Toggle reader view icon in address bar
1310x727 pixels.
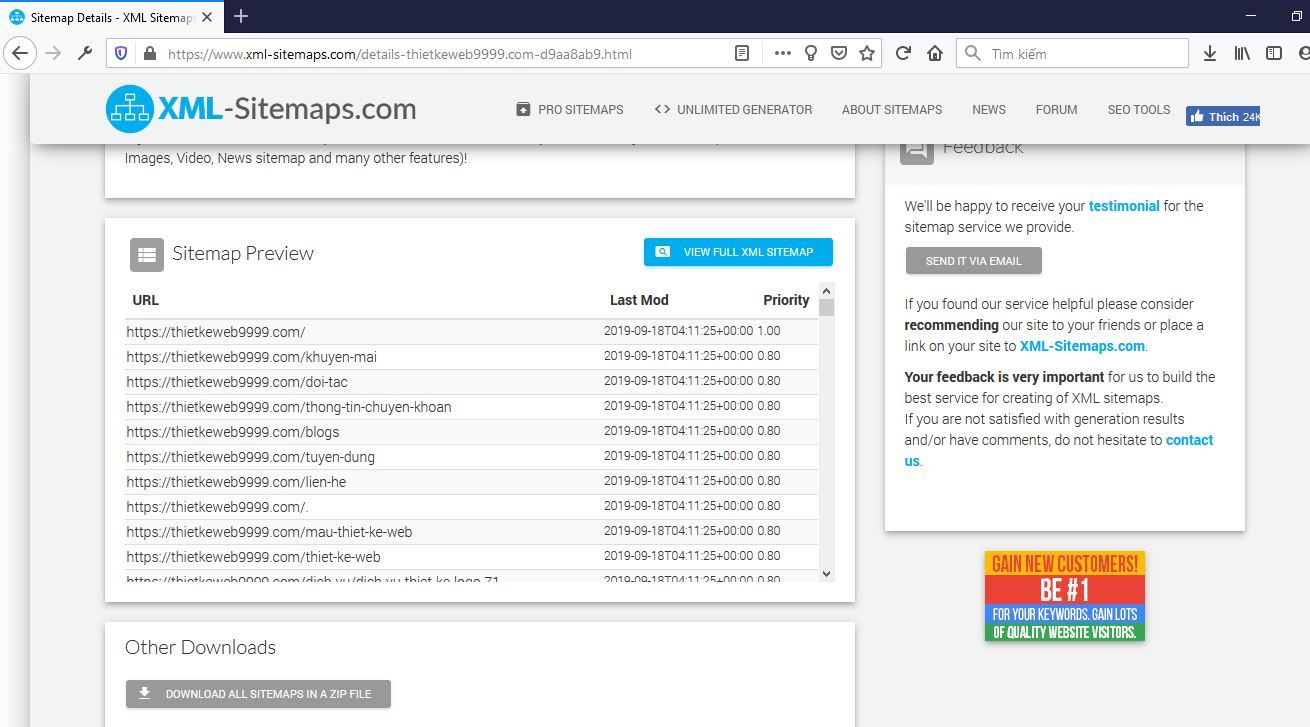[741, 53]
